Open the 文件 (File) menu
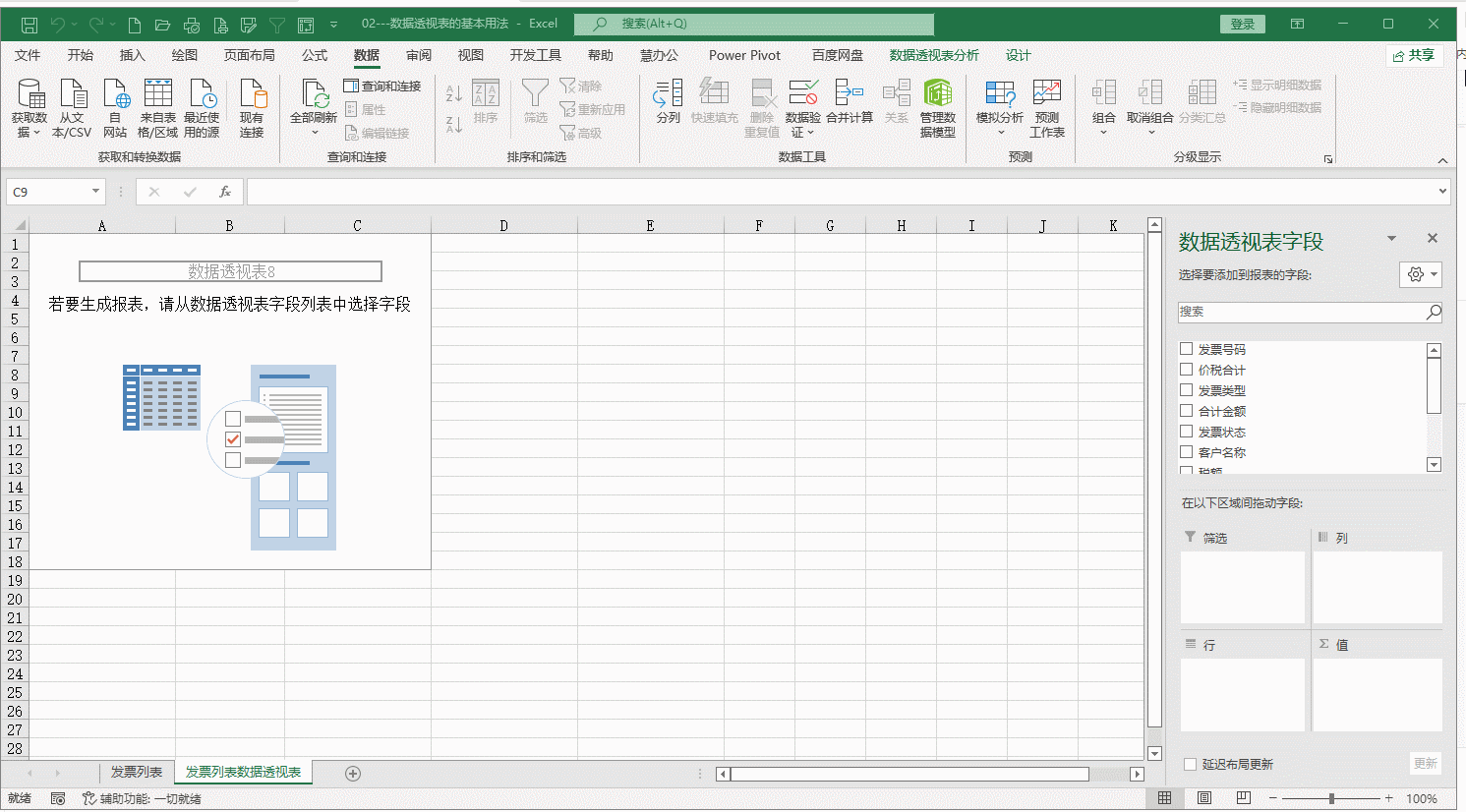The height and width of the screenshot is (812, 1466). click(28, 55)
